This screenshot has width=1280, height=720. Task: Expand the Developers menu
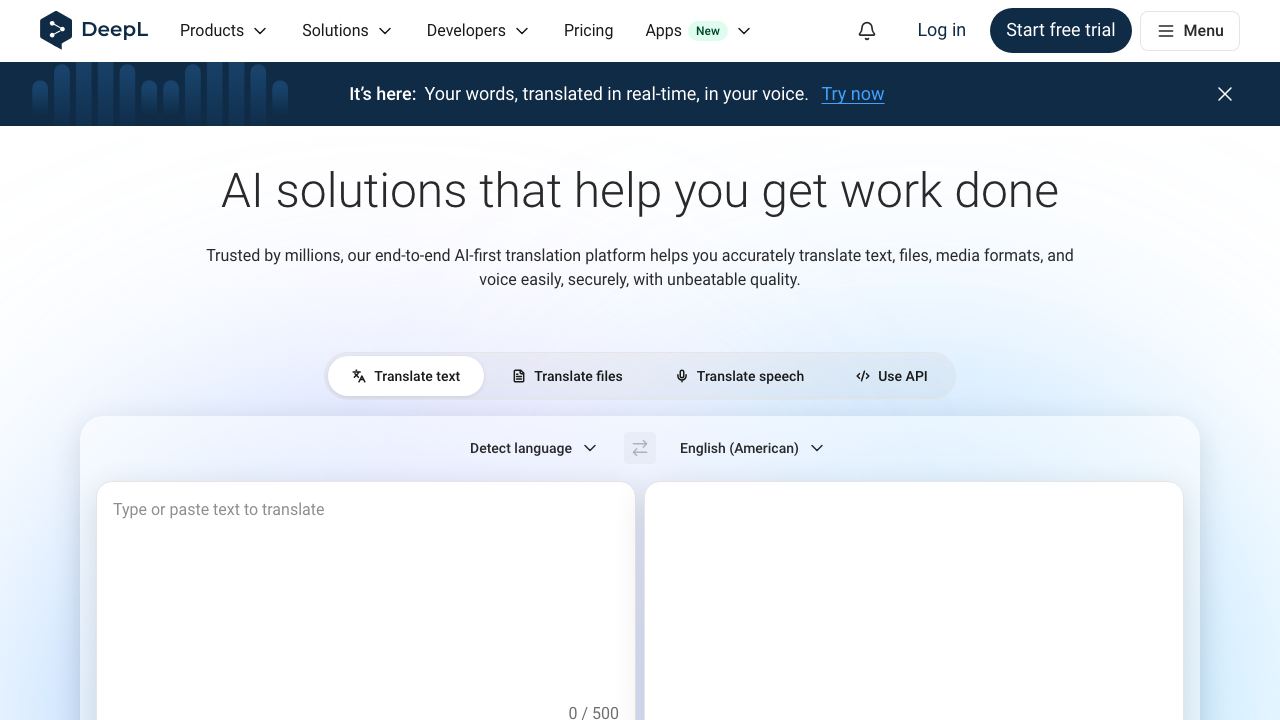(478, 31)
